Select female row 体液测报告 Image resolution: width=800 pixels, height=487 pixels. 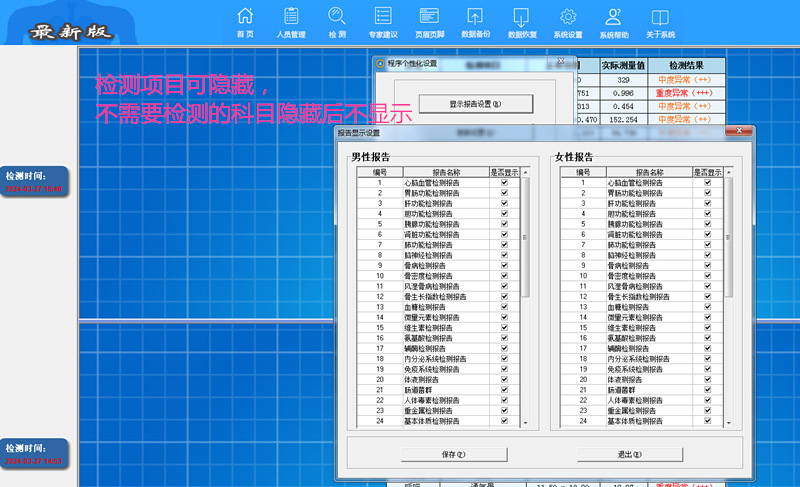pos(641,379)
